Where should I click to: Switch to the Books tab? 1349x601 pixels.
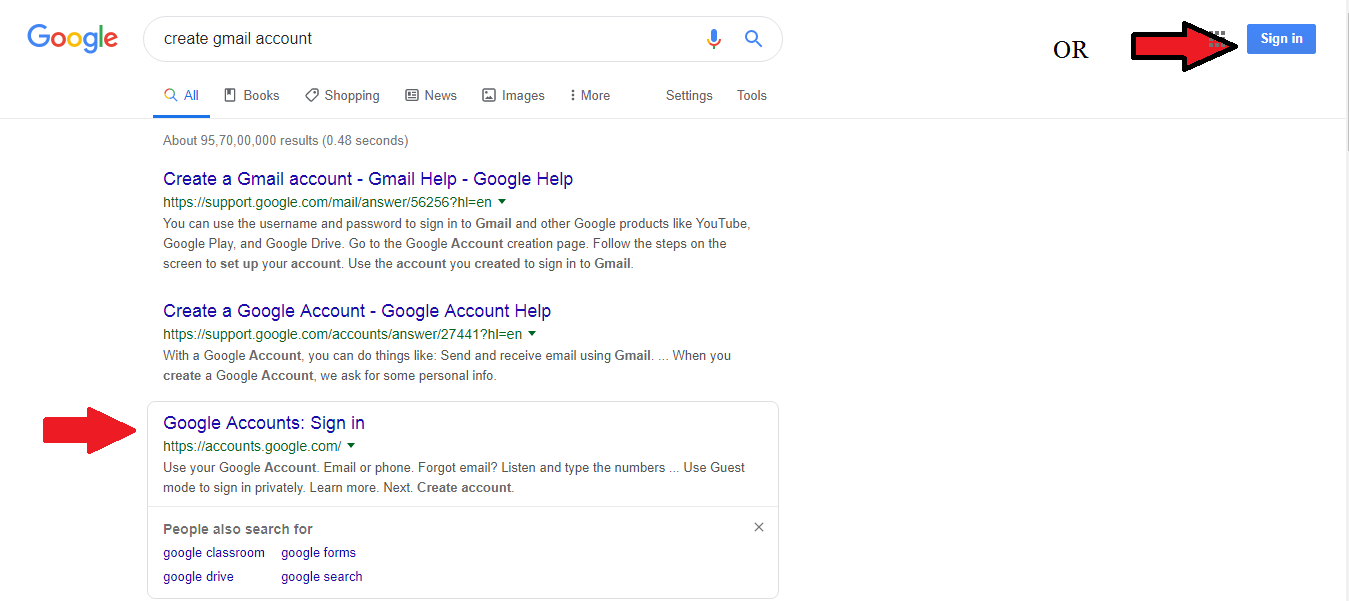(x=251, y=96)
